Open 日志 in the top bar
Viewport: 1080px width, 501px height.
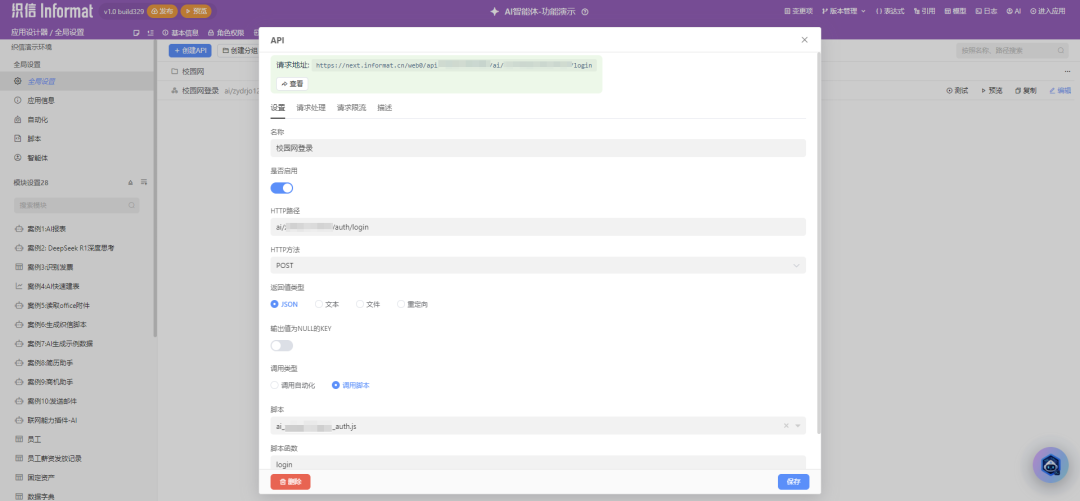click(x=986, y=12)
